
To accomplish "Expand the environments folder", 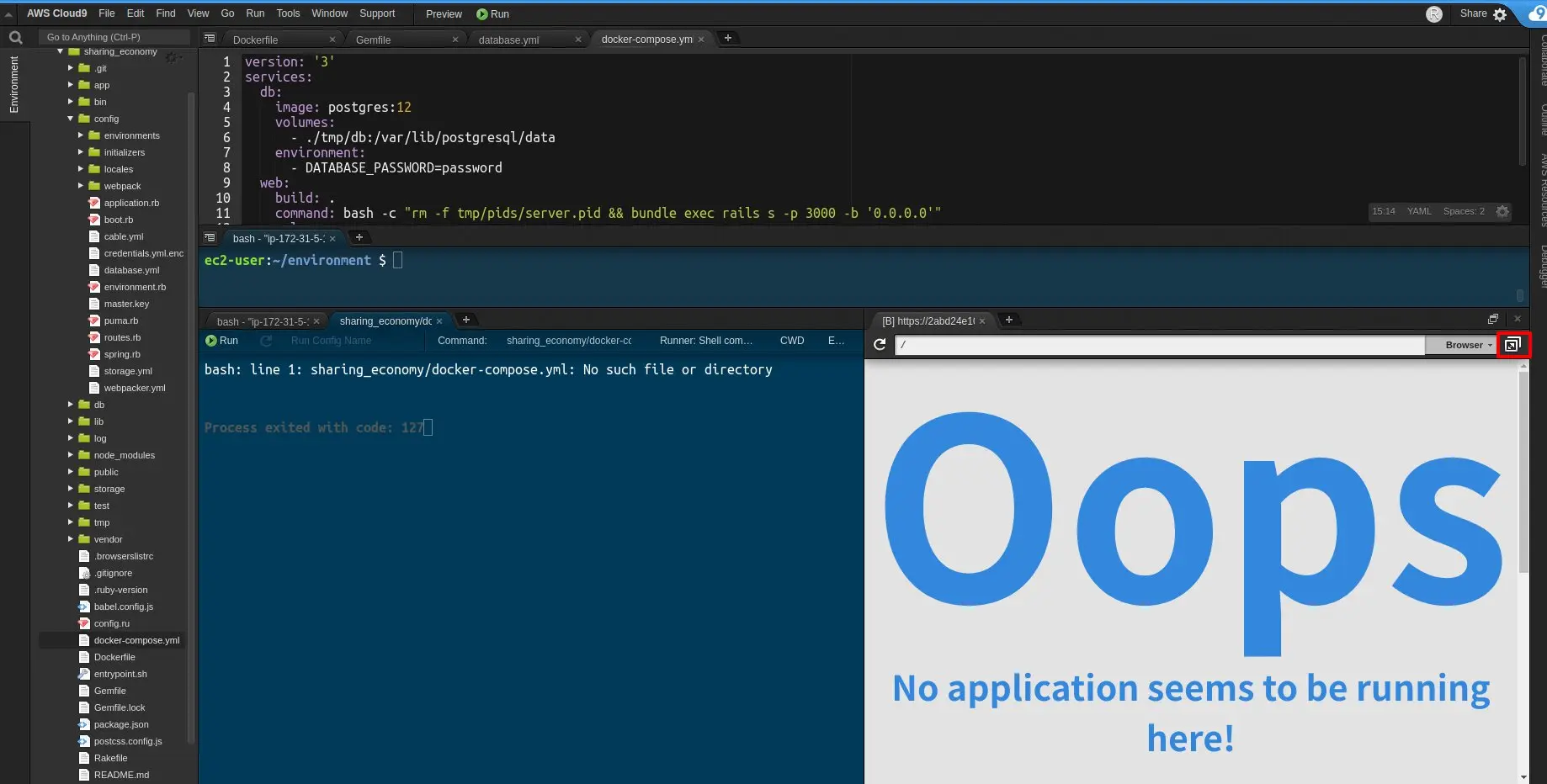I will [x=81, y=135].
